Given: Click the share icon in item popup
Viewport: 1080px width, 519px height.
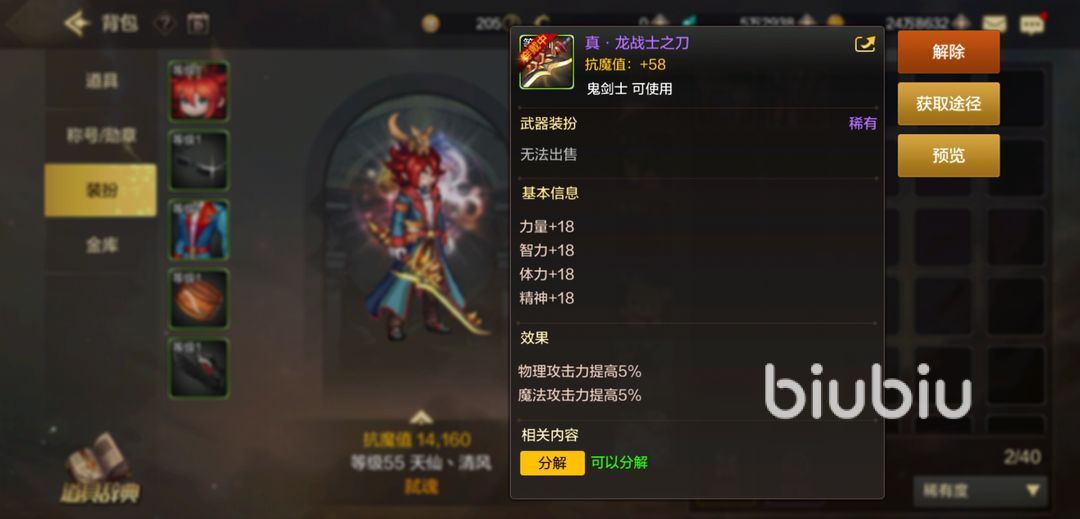Looking at the screenshot, I should point(864,45).
